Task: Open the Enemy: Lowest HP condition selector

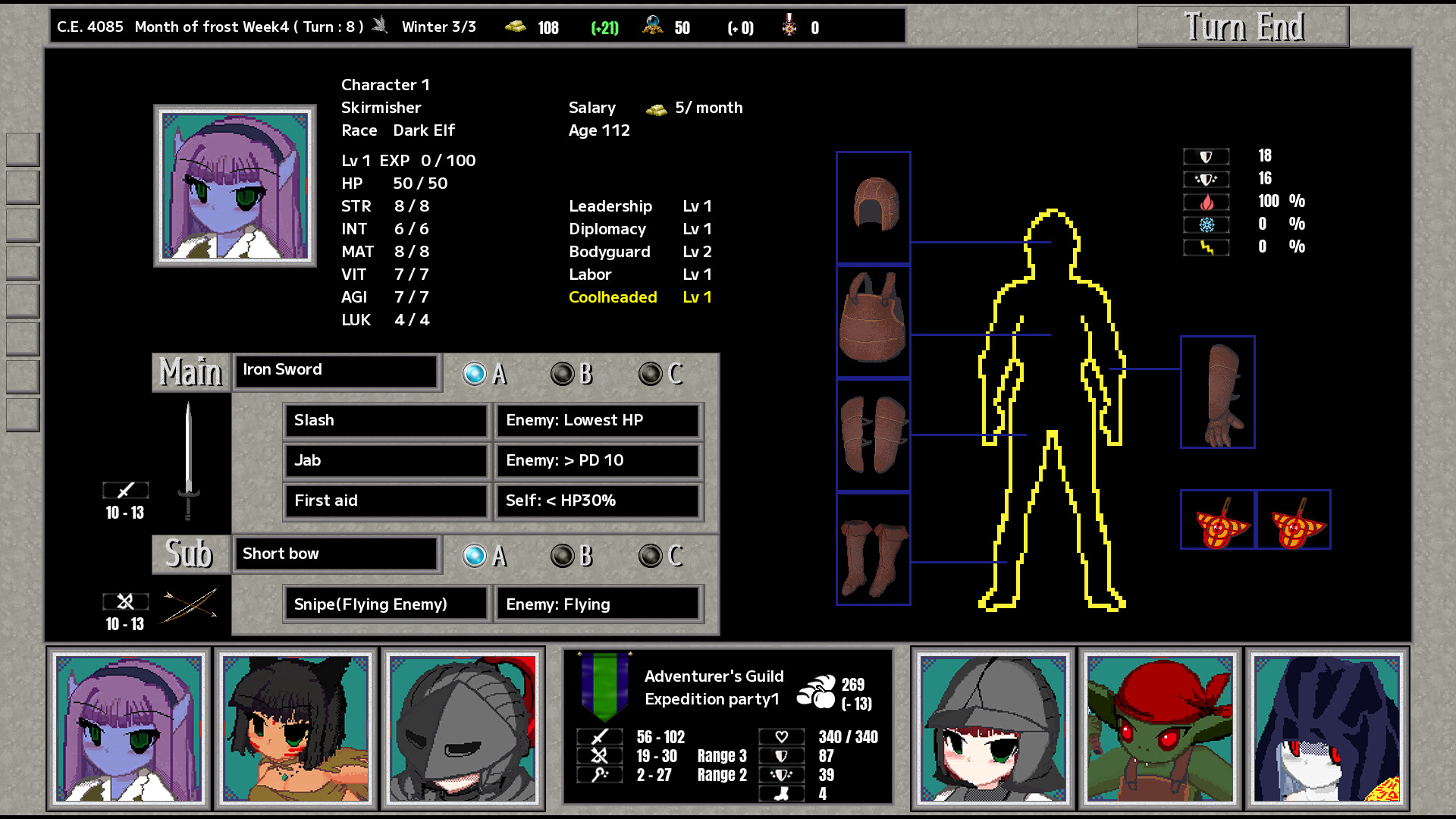Action: pyautogui.click(x=598, y=421)
